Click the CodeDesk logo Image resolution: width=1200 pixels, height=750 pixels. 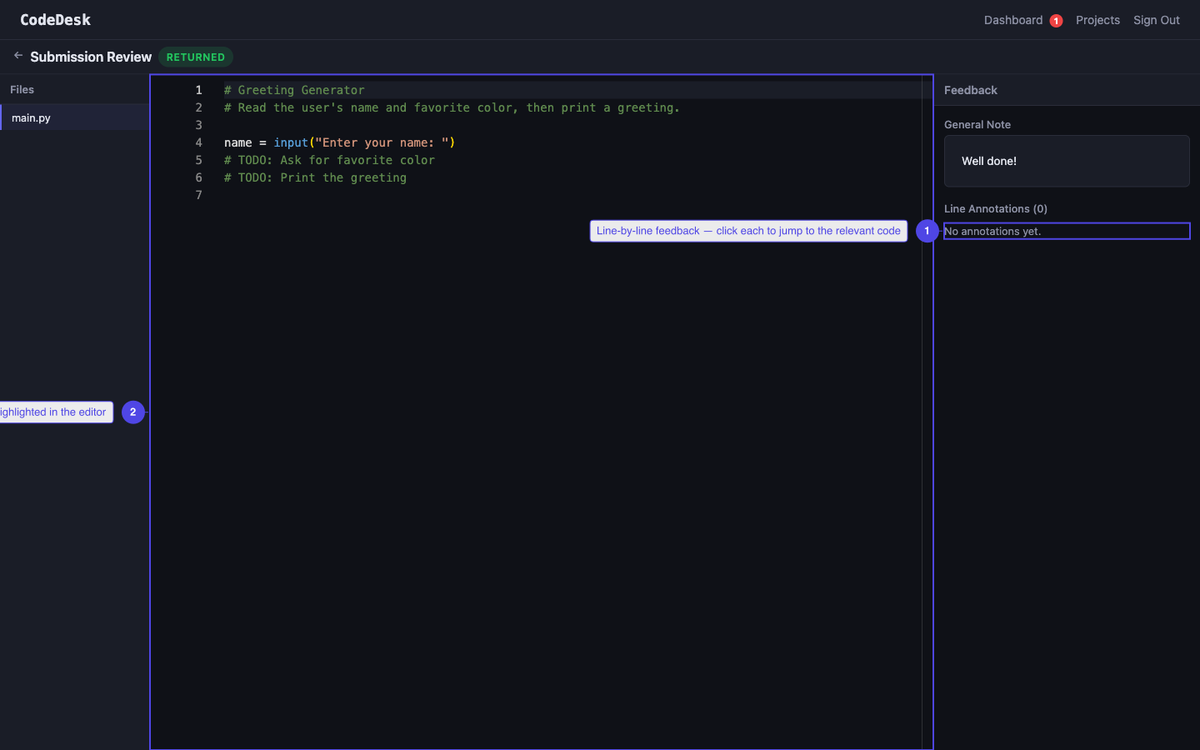pyautogui.click(x=55, y=19)
